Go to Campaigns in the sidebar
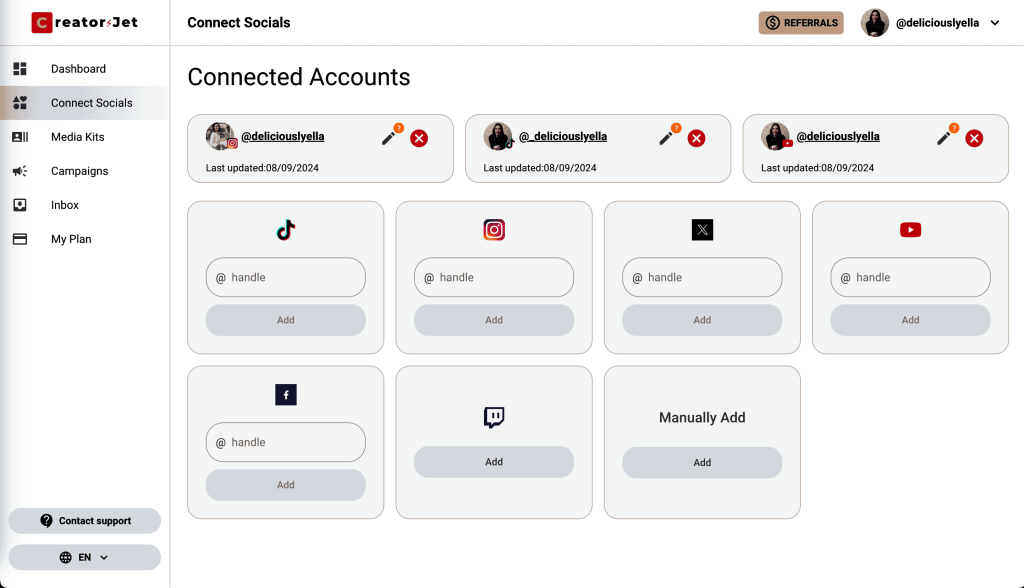This screenshot has height=588, width=1024. click(79, 171)
